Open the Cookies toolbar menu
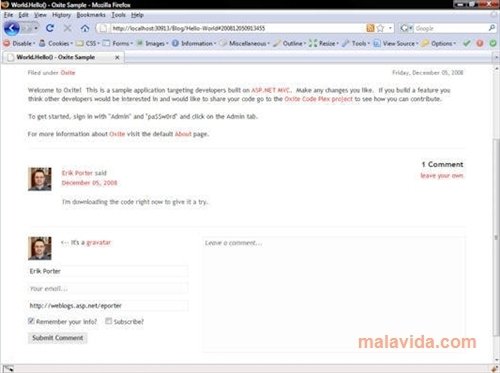Viewport: 500px width, 373px height. 56,43
